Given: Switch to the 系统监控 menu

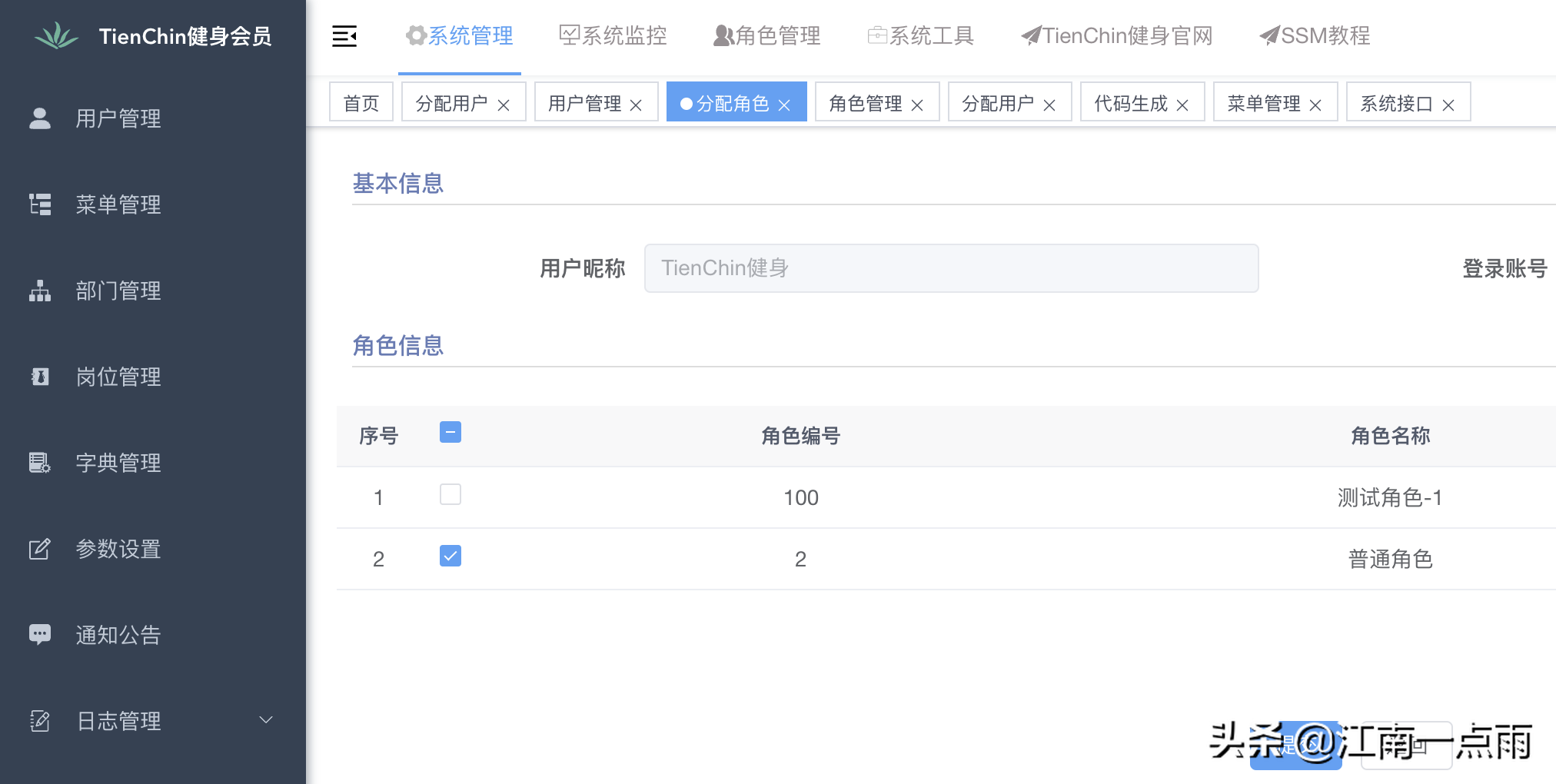Looking at the screenshot, I should [x=612, y=35].
